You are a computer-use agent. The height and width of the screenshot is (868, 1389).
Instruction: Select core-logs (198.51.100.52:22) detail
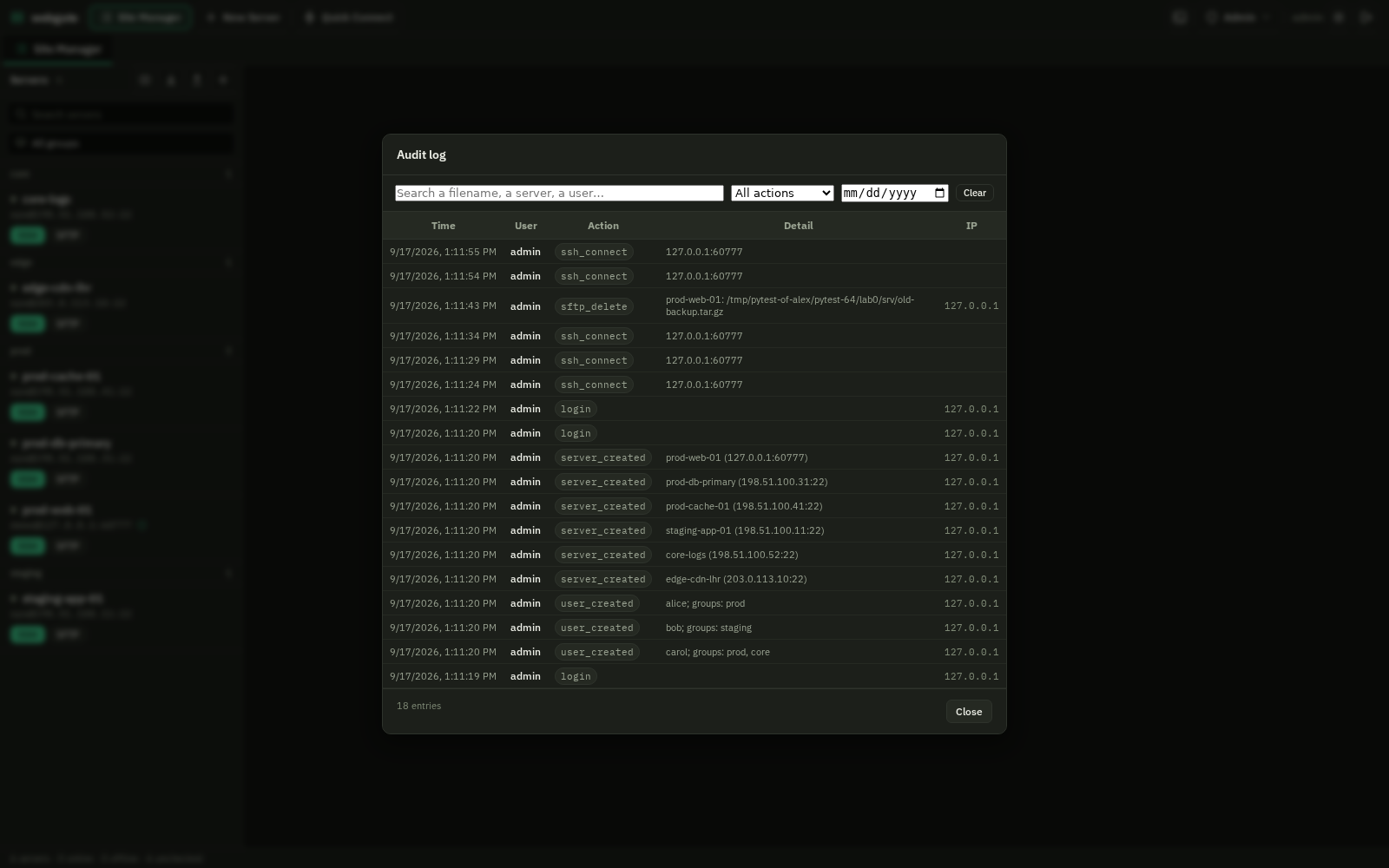click(732, 555)
